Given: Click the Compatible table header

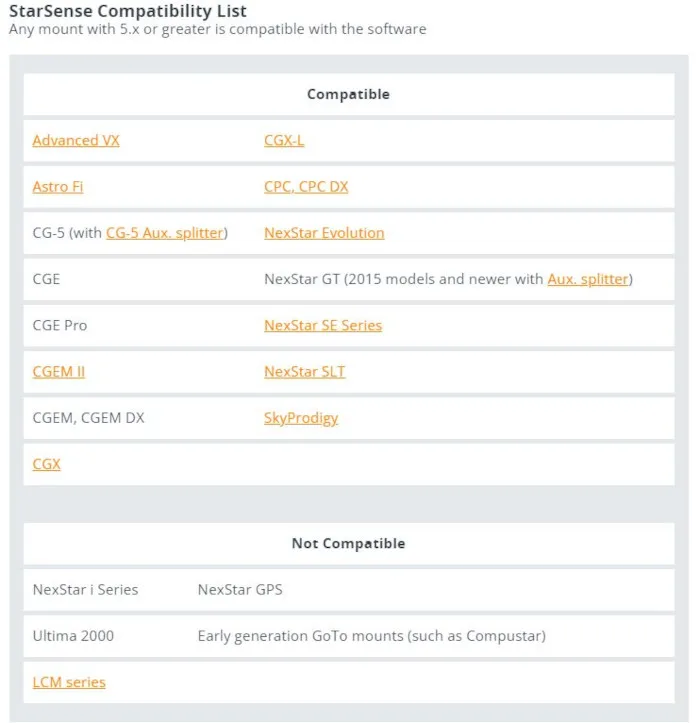Looking at the screenshot, I should click(x=348, y=95).
